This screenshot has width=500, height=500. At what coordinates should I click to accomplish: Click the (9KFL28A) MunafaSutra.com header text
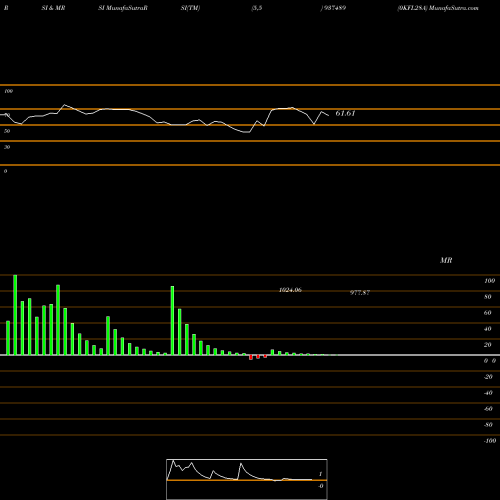(438, 8)
